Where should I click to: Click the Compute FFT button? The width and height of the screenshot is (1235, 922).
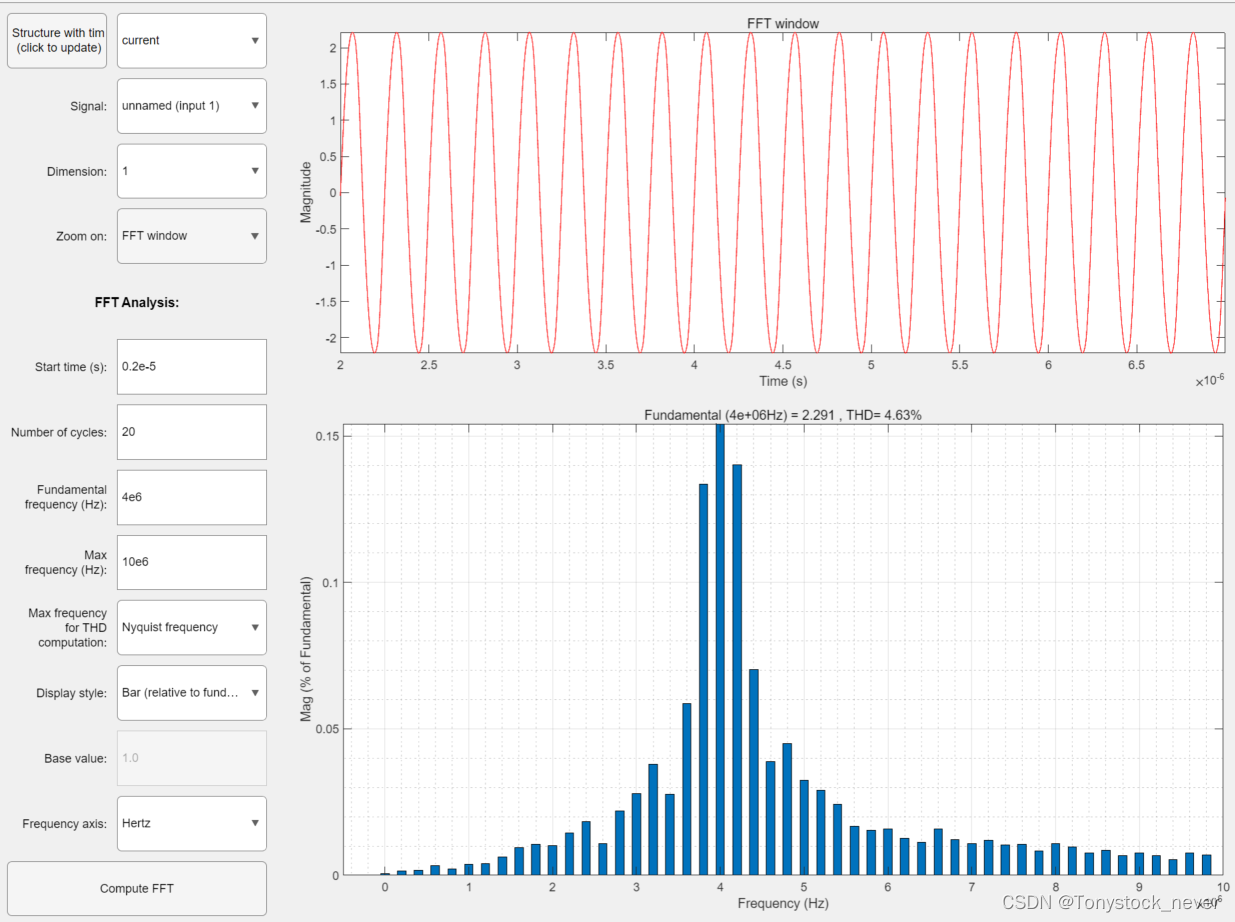(x=136, y=888)
